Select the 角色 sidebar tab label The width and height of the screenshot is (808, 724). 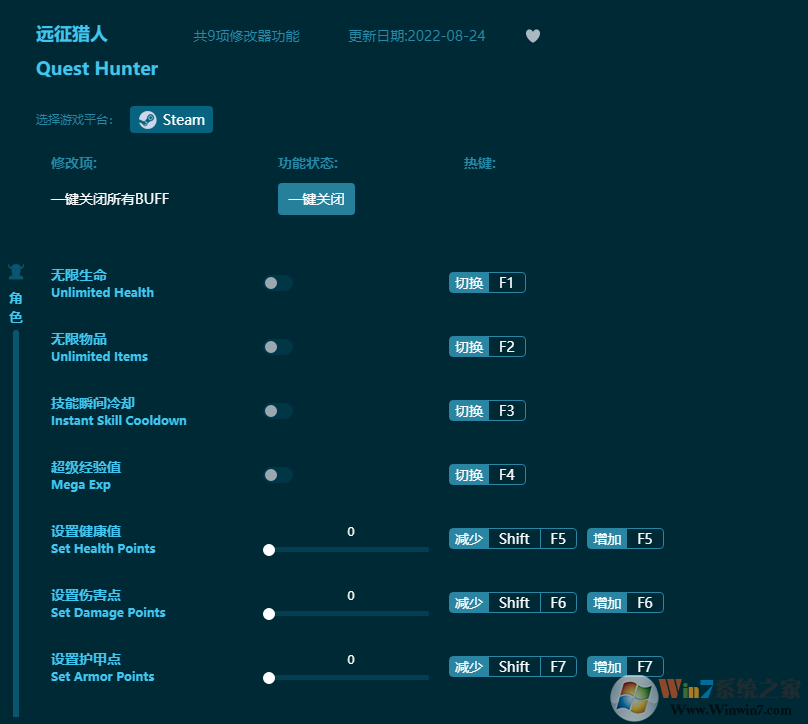click(16, 308)
